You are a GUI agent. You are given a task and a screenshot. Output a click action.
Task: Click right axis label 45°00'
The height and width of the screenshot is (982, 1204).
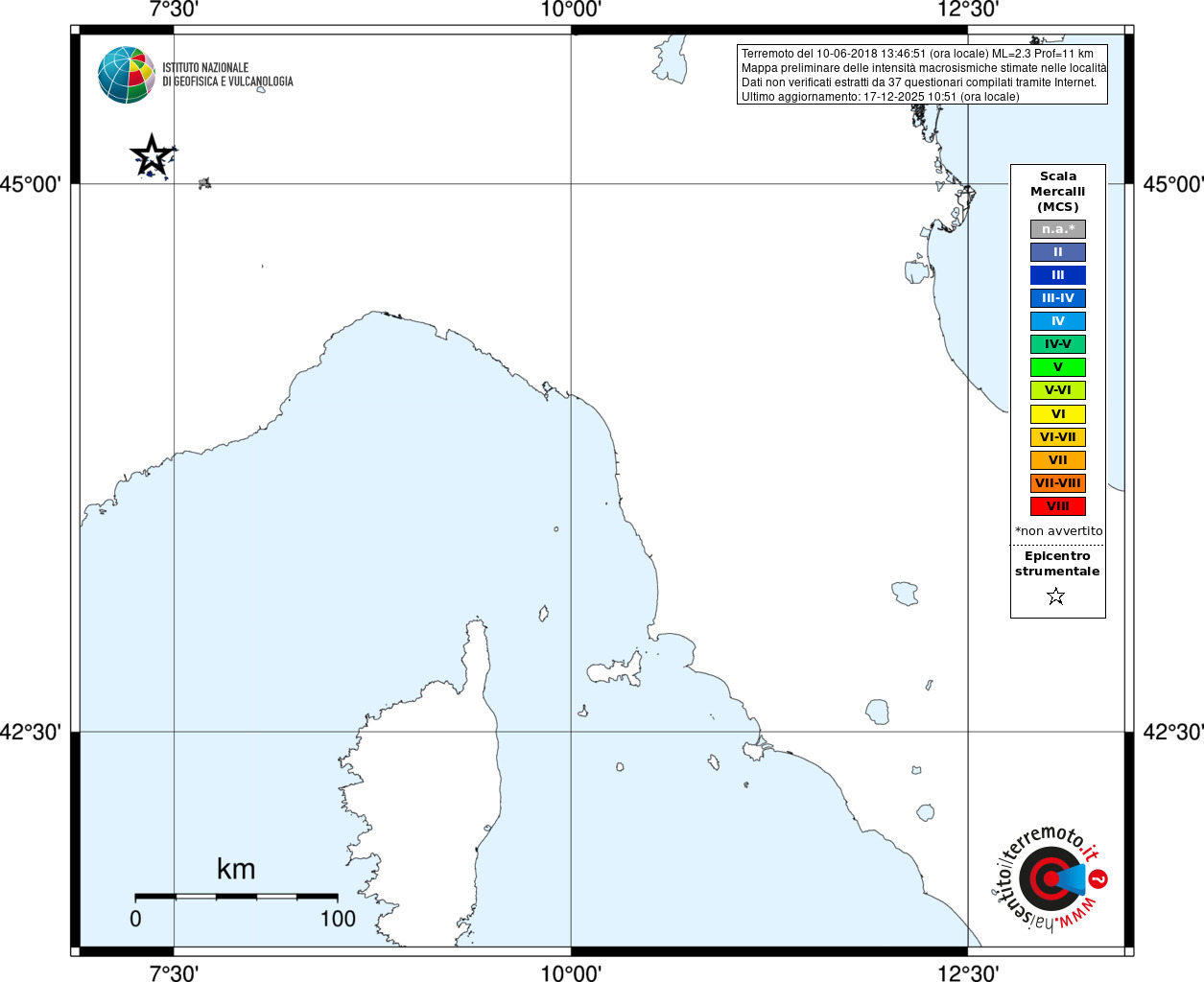[1173, 184]
